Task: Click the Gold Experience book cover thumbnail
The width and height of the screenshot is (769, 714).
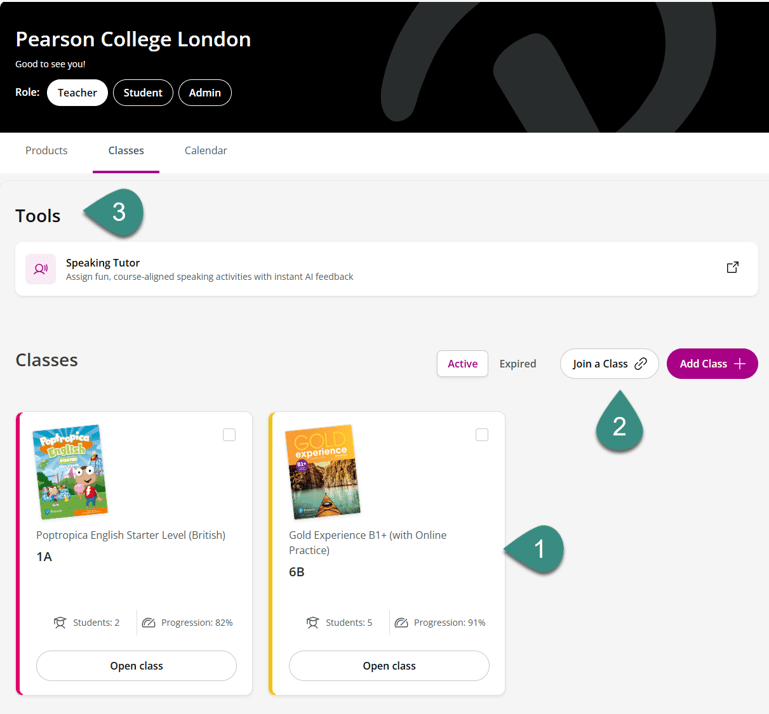Action: pyautogui.click(x=321, y=472)
